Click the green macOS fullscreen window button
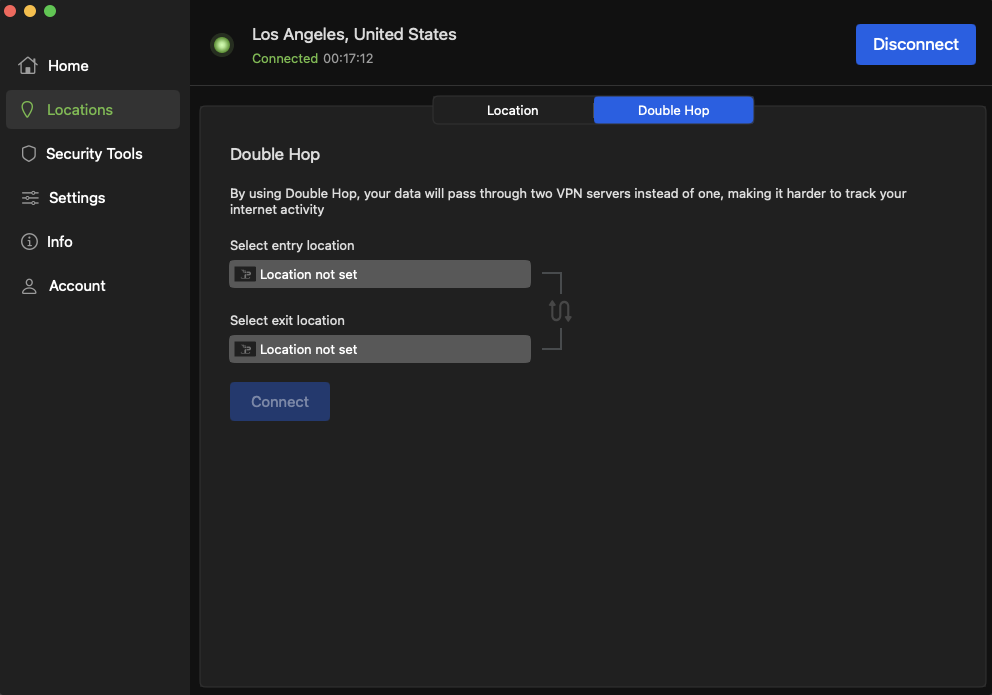This screenshot has height=695, width=992. 50,11
